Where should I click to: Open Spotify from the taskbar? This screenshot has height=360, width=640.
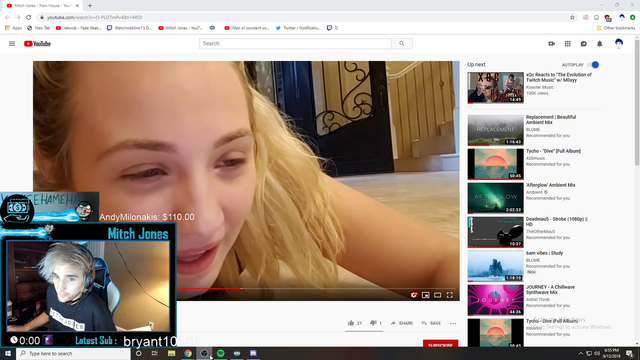220,353
